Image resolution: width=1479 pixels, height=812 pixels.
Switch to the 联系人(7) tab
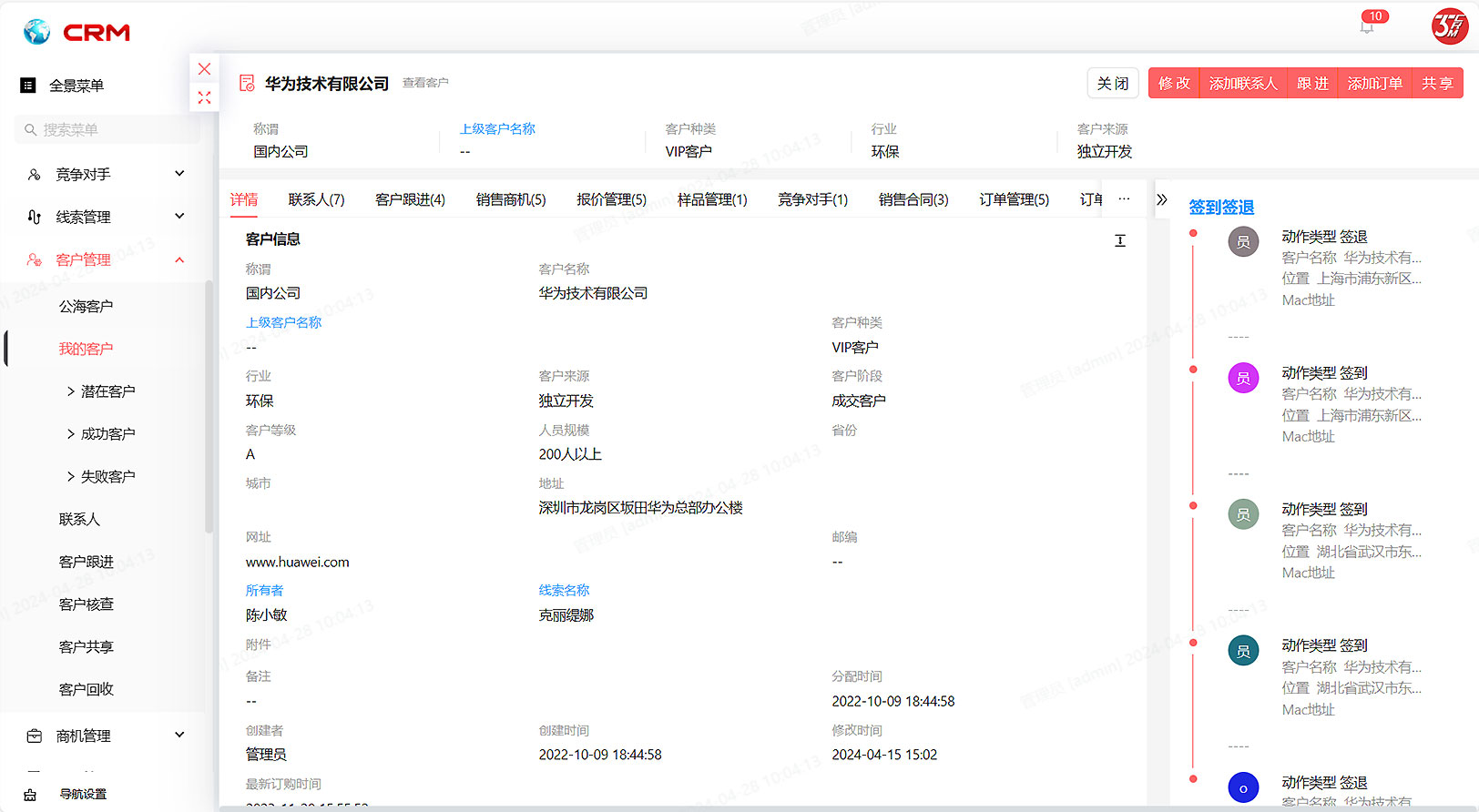pos(316,199)
